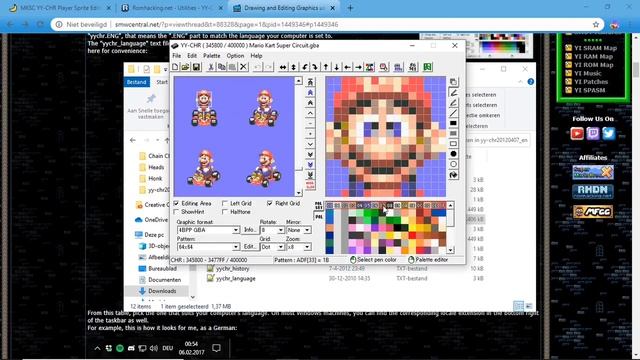Click the Rotate left curved arrow icon
640x360 pixels.
click(304, 67)
